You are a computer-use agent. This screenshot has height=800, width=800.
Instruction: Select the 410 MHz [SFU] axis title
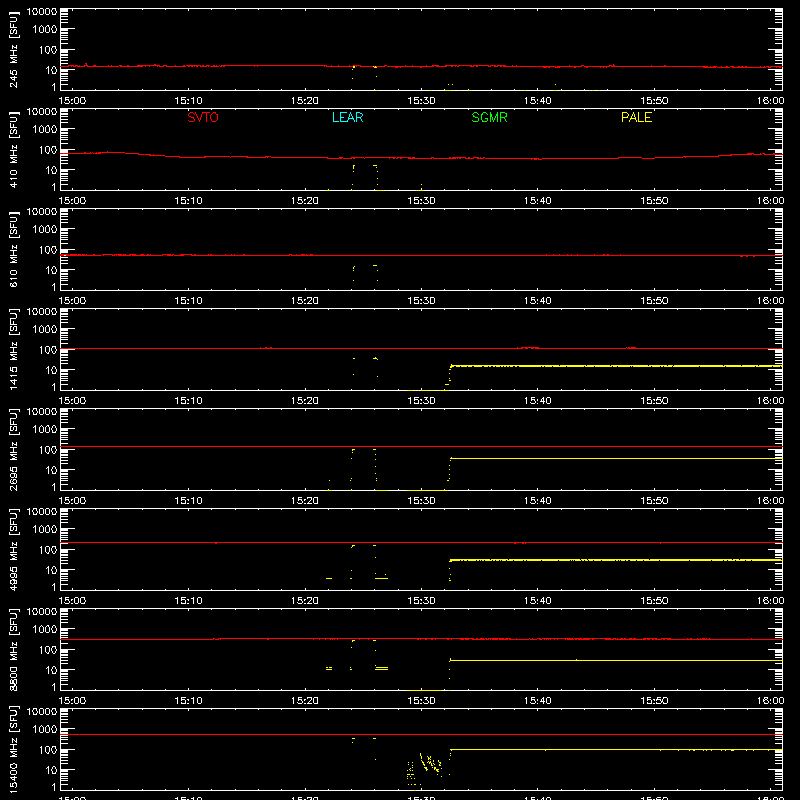point(14,149)
